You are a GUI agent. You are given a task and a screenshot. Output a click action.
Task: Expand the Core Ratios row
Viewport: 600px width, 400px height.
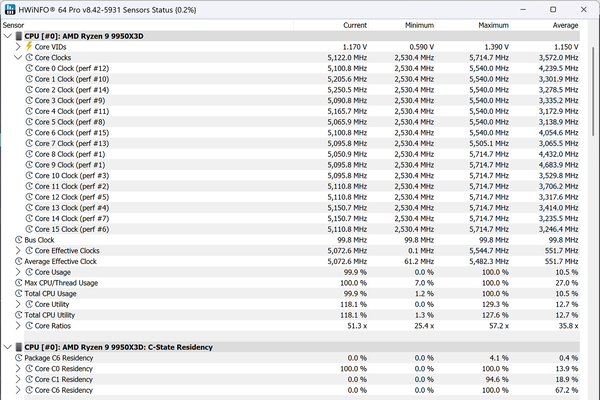coord(18,326)
